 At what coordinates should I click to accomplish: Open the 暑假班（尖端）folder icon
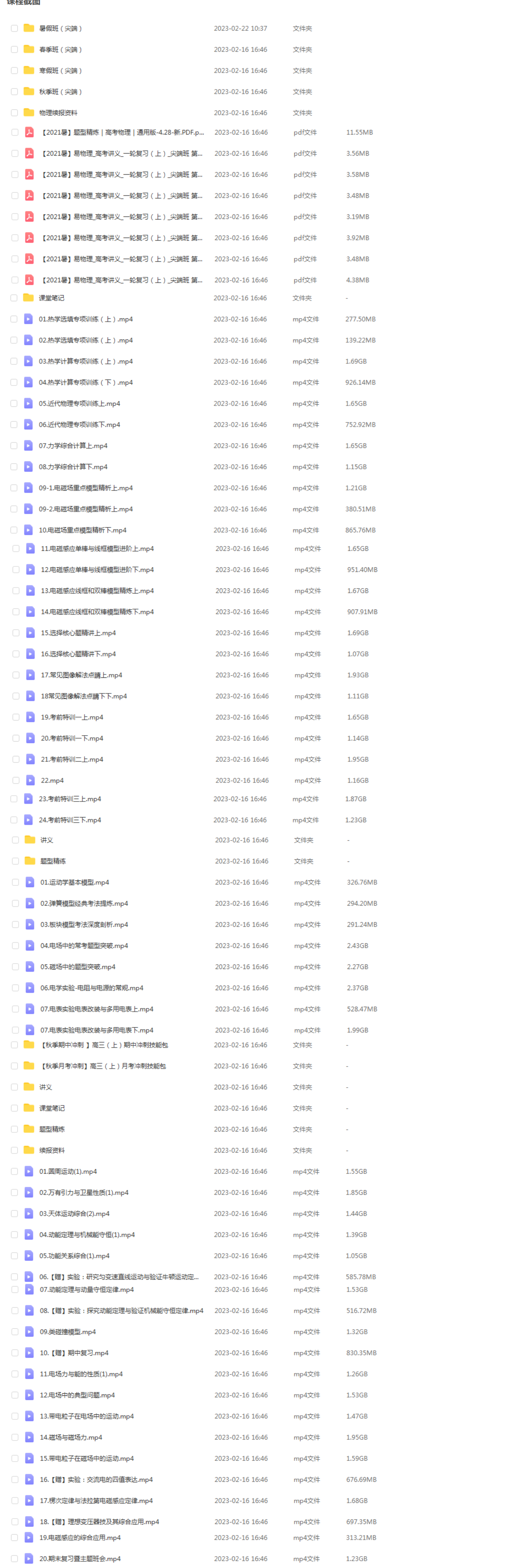[x=29, y=28]
